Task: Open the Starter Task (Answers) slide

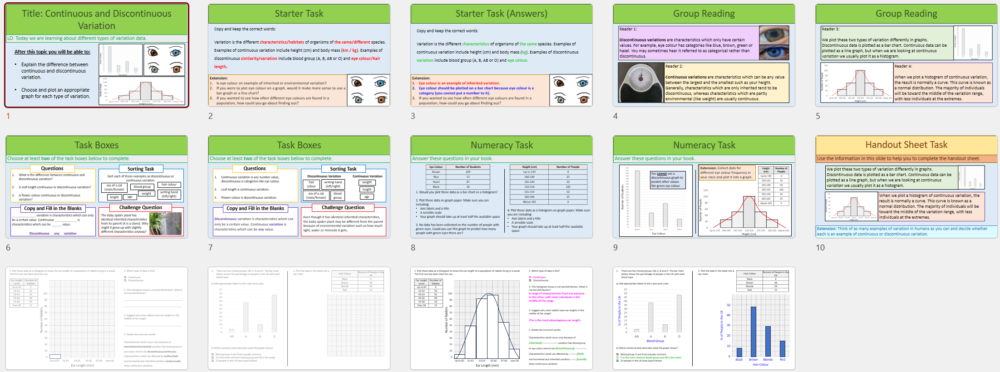Action: (x=502, y=55)
